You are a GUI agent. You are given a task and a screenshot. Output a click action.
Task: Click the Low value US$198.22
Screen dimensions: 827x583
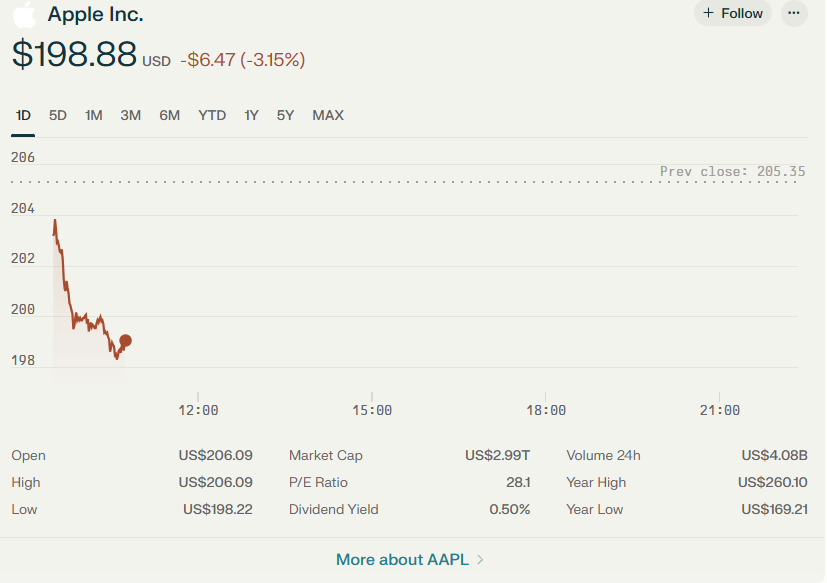pyautogui.click(x=218, y=509)
